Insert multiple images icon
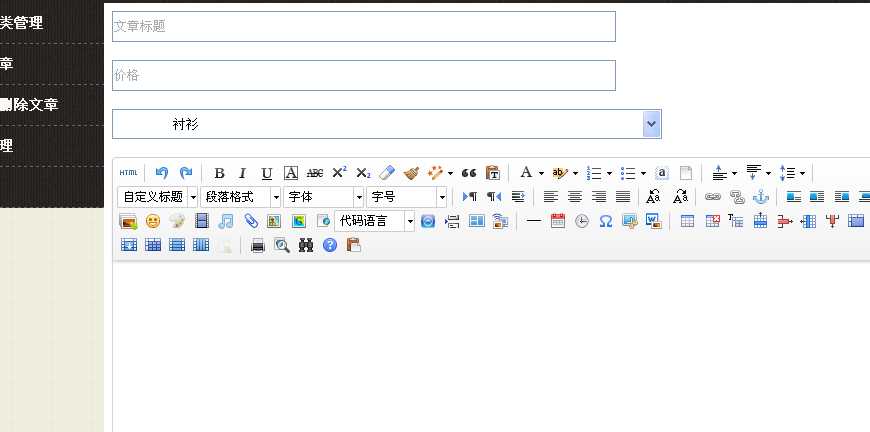 [x=128, y=221]
